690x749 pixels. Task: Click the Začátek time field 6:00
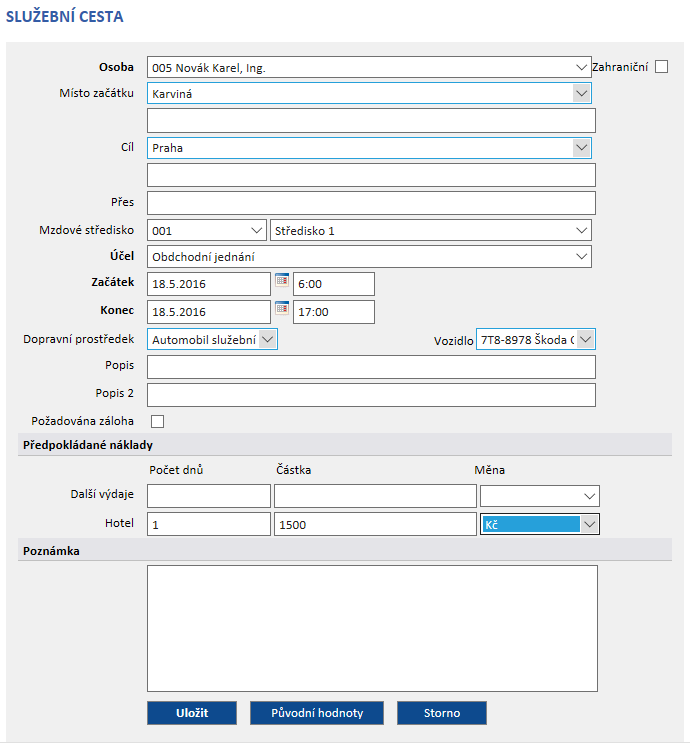[334, 284]
